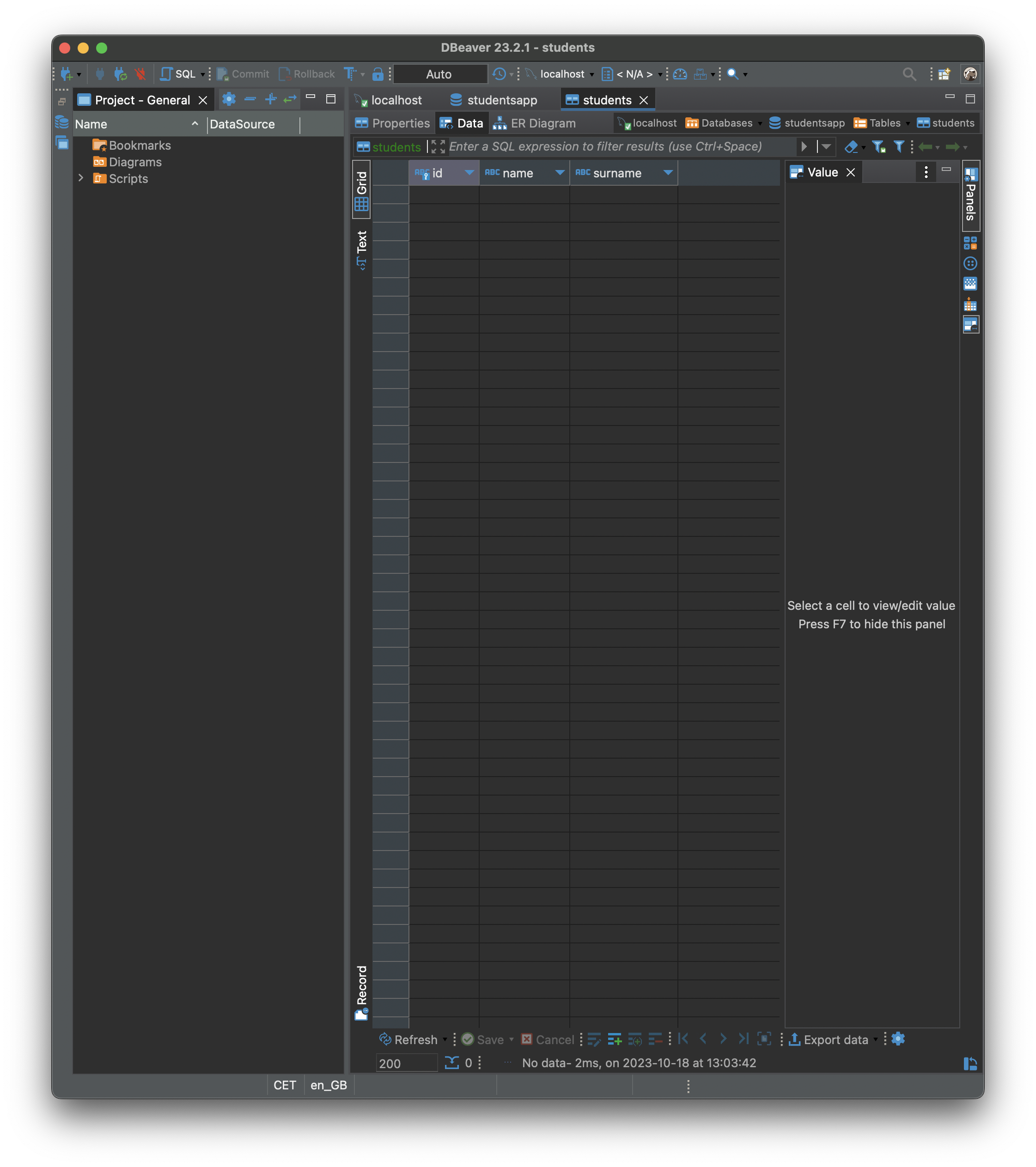
Task: Click the Commit button
Action: coord(244,73)
